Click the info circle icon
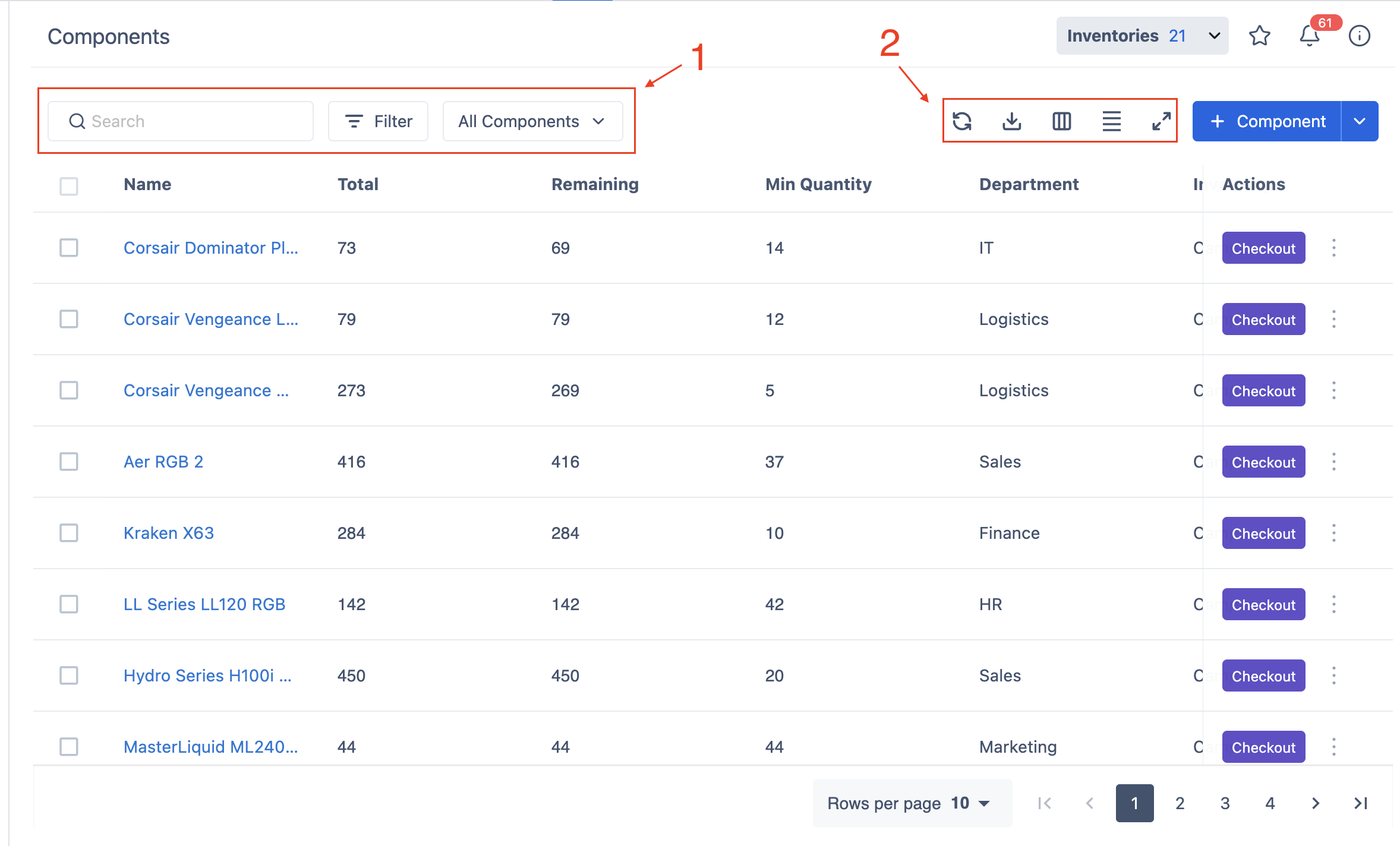The image size is (1400, 846). [x=1360, y=36]
